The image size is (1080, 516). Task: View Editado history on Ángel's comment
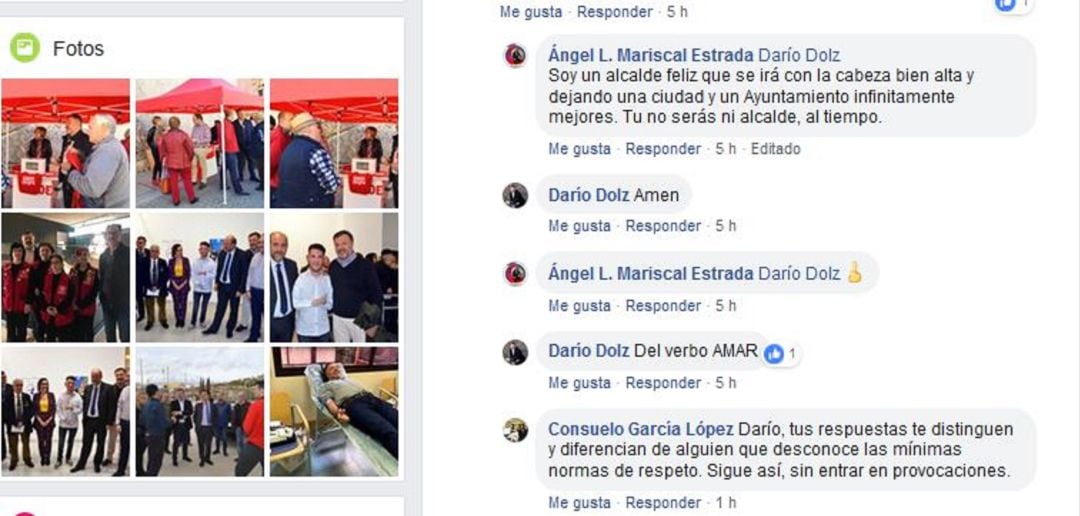click(x=776, y=149)
